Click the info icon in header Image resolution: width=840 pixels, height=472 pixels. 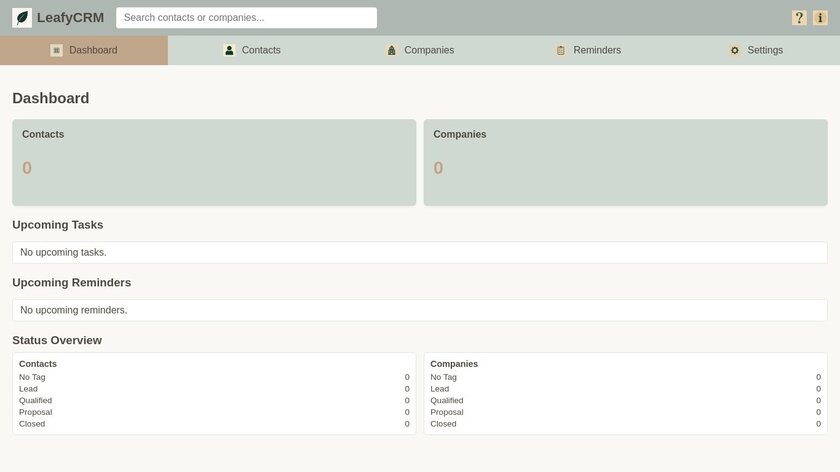(820, 18)
